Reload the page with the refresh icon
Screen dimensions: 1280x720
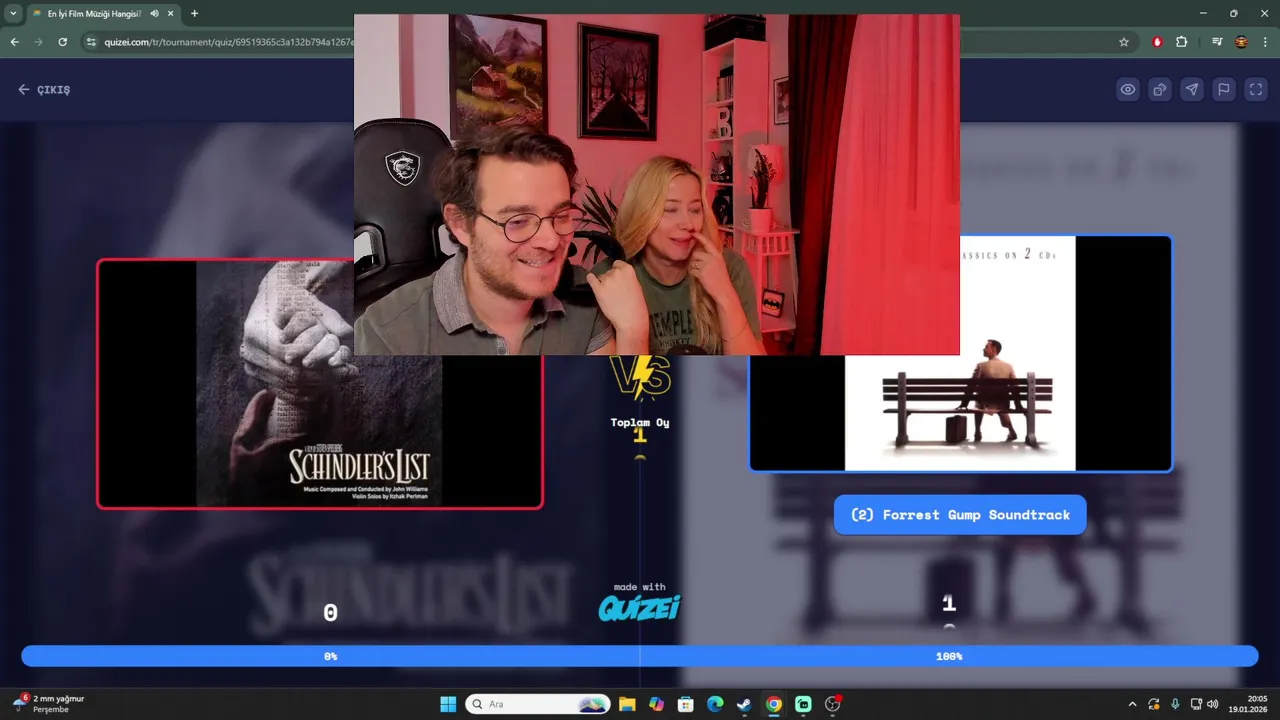coord(63,42)
